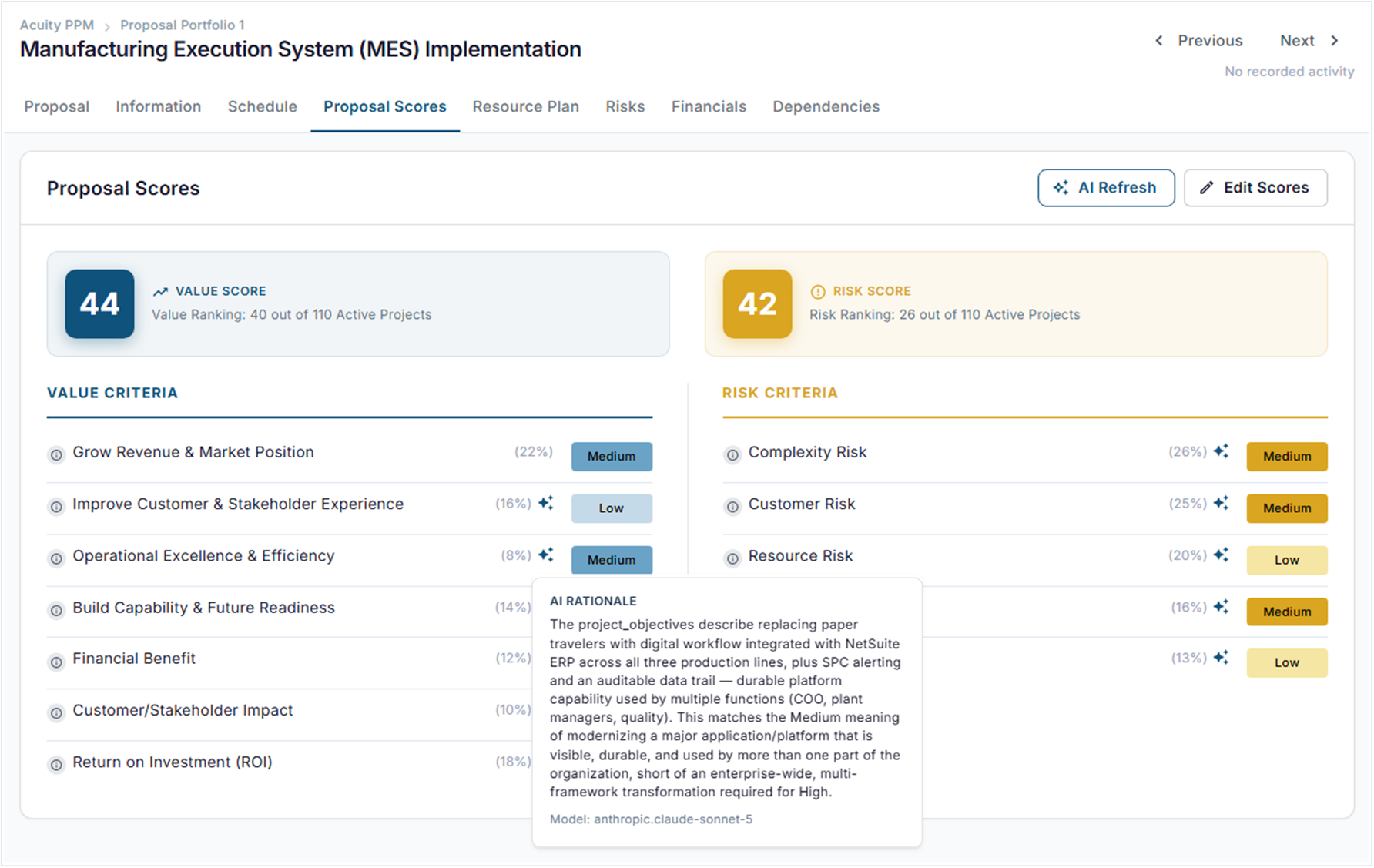Open info icon for Build Capability & Future Readiness
The image size is (1374, 868).
click(x=56, y=611)
